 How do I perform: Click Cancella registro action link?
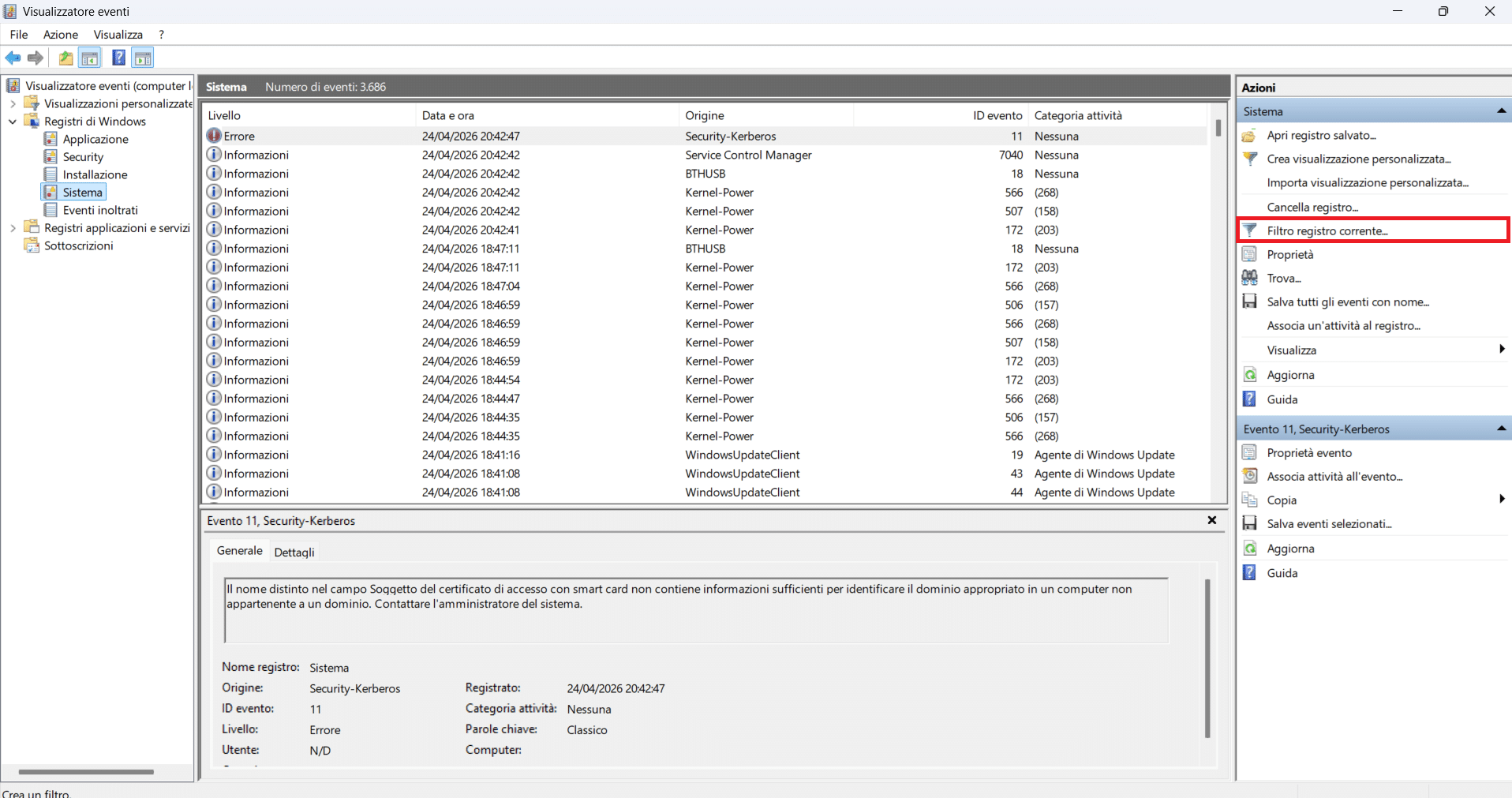coord(1312,207)
